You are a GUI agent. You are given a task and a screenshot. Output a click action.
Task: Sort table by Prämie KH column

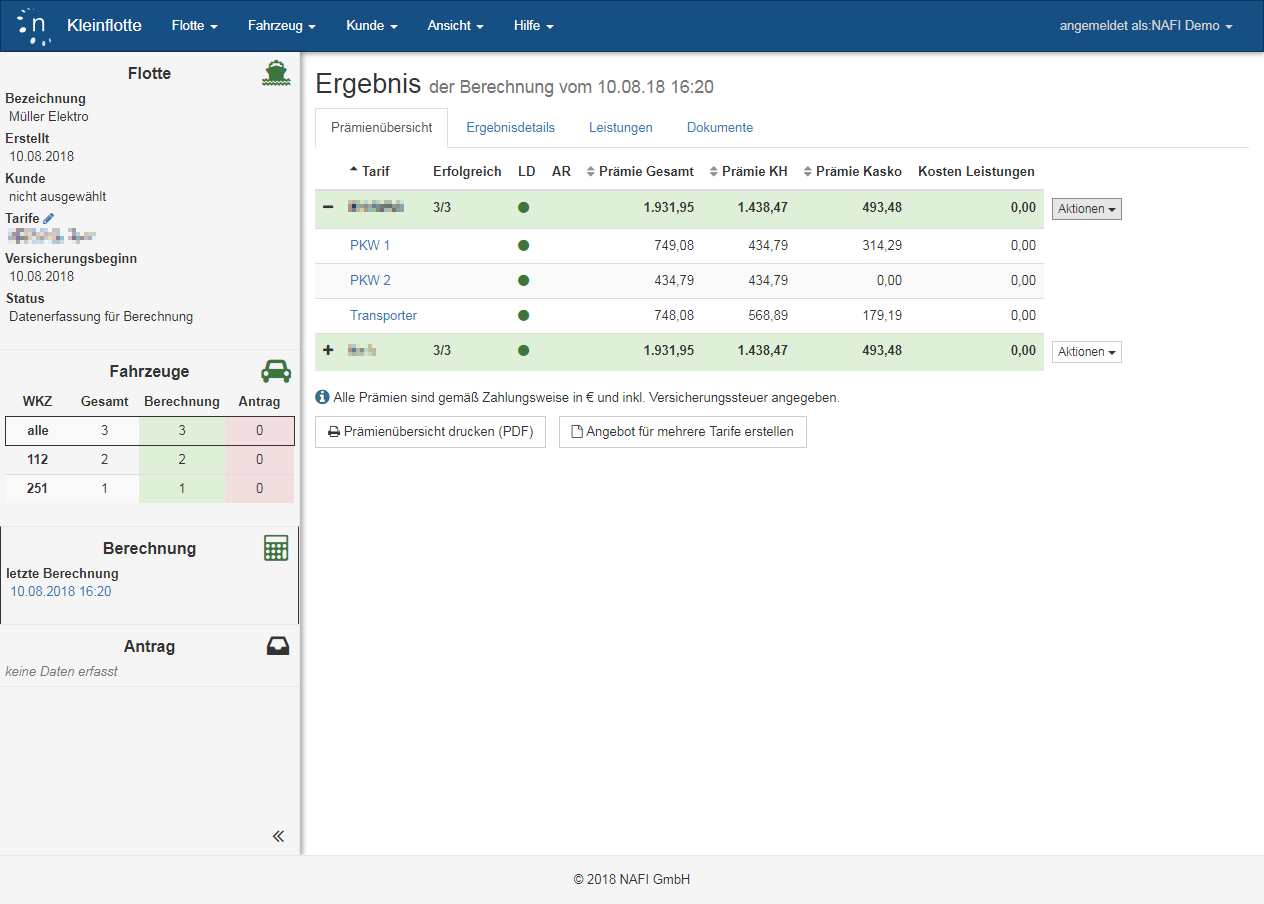tap(748, 171)
